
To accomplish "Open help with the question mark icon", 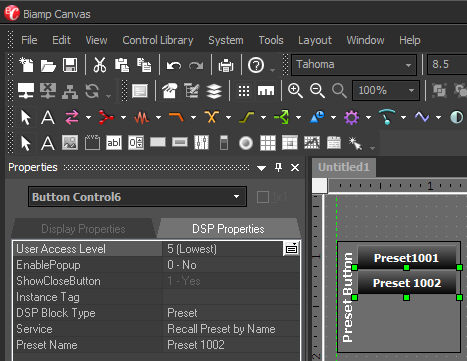I will tap(256, 65).
